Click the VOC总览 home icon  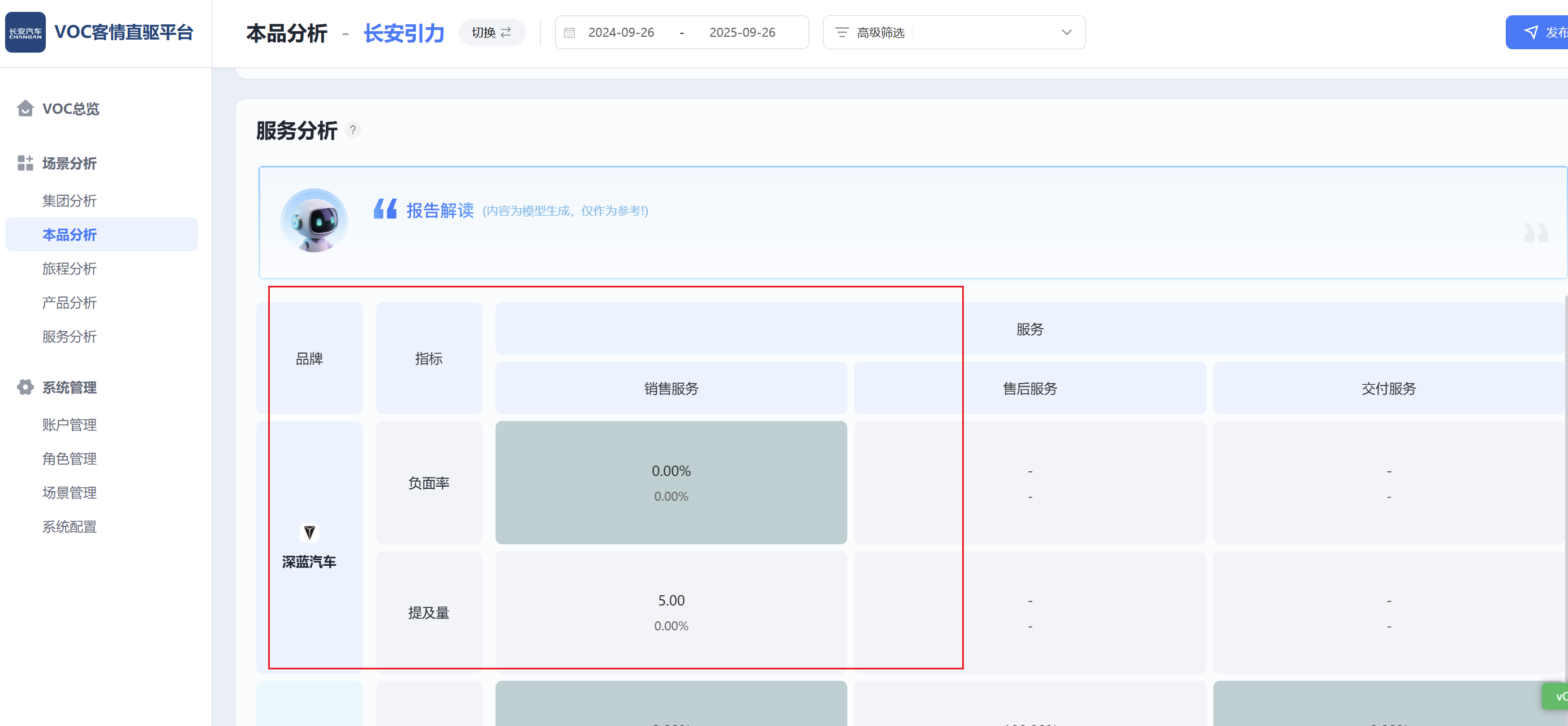25,109
